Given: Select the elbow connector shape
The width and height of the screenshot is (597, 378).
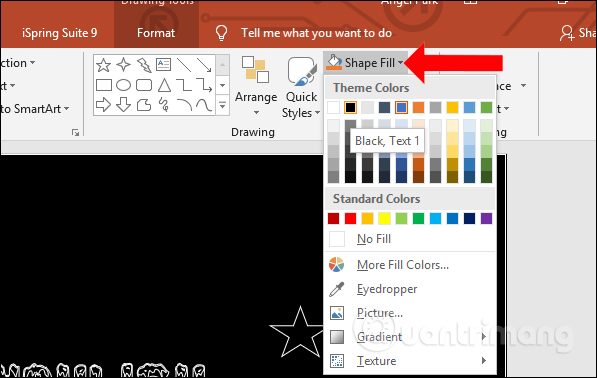Looking at the screenshot, I should [184, 85].
